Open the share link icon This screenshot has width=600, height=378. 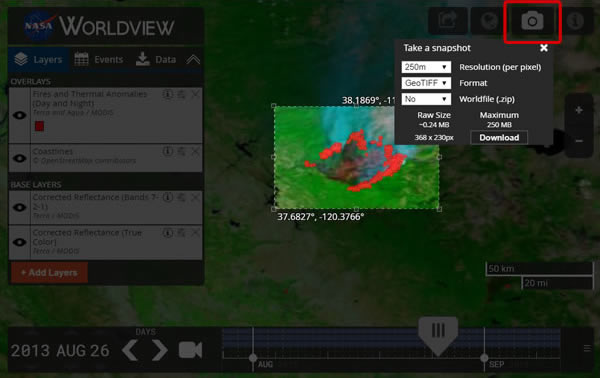[x=448, y=21]
